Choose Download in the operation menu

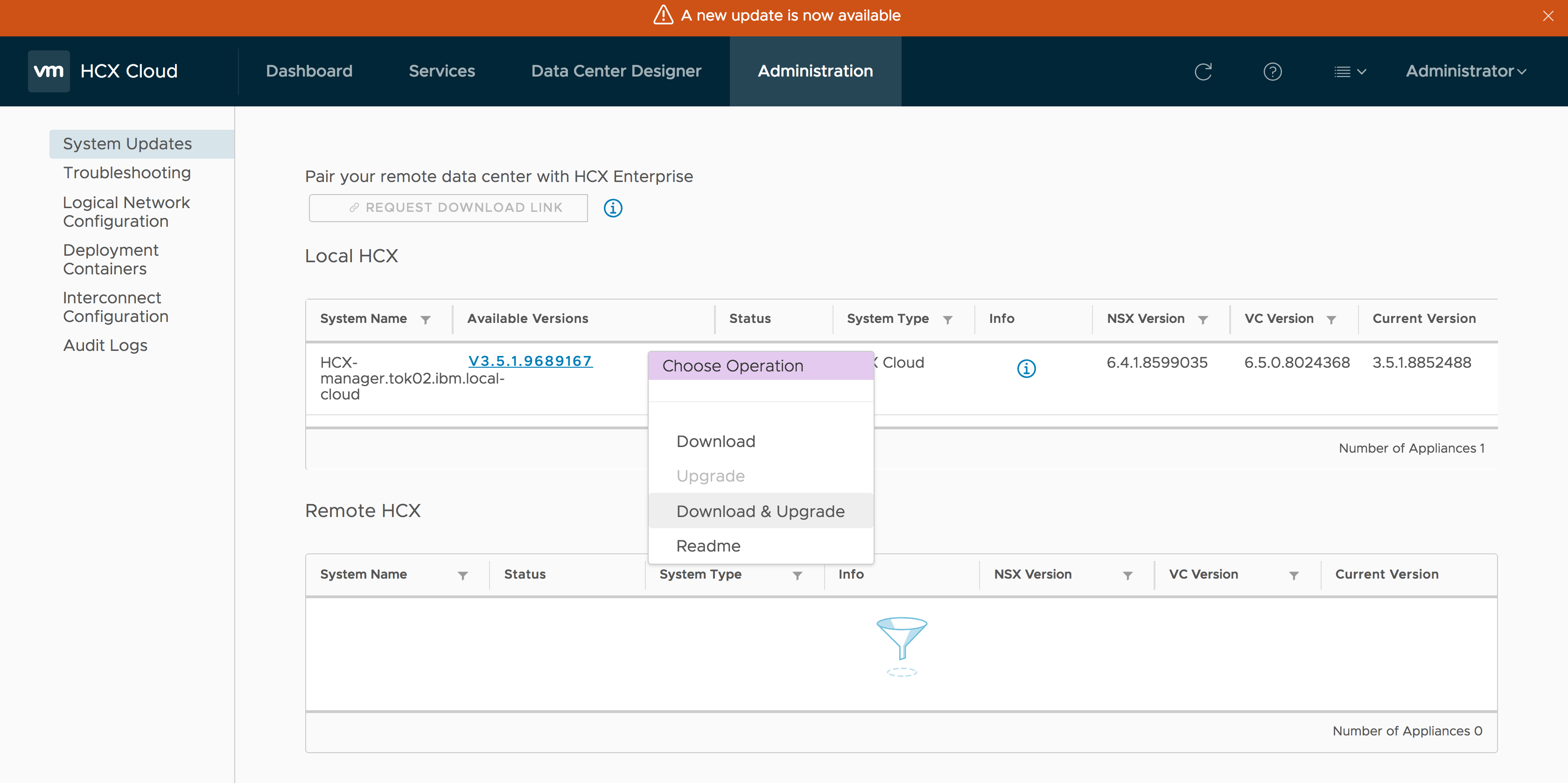[x=716, y=441]
